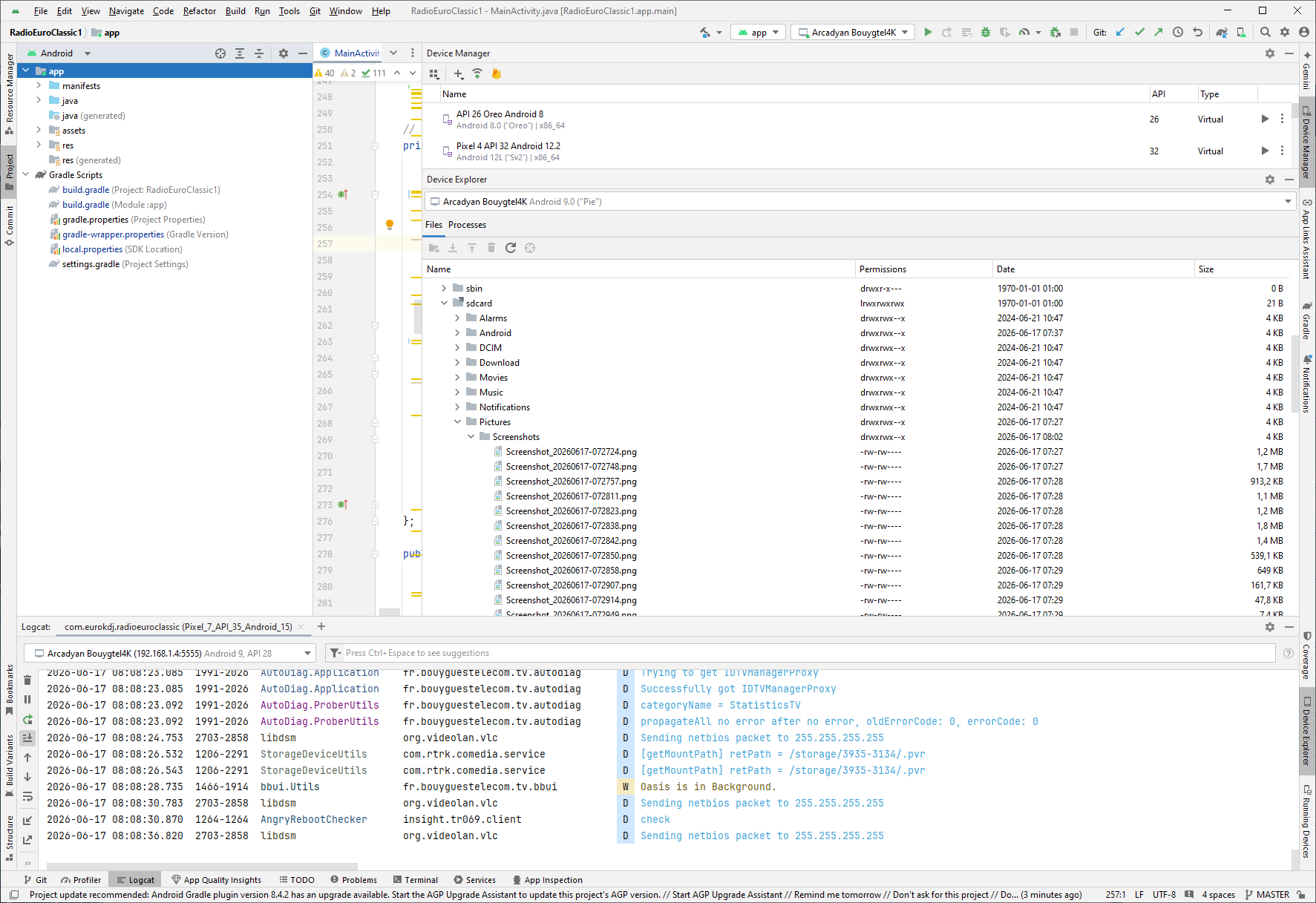Viewport: 1316px width, 903px height.
Task: Open logcat device selector dropdown
Action: [x=170, y=653]
